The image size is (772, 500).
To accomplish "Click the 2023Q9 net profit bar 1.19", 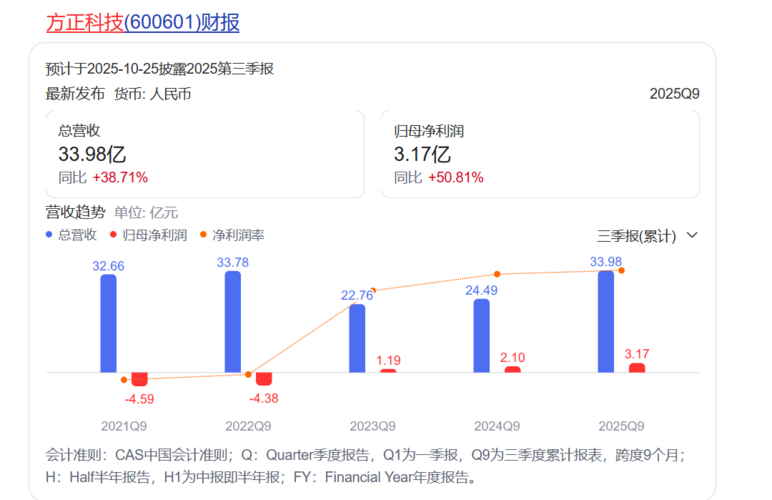I will [388, 371].
